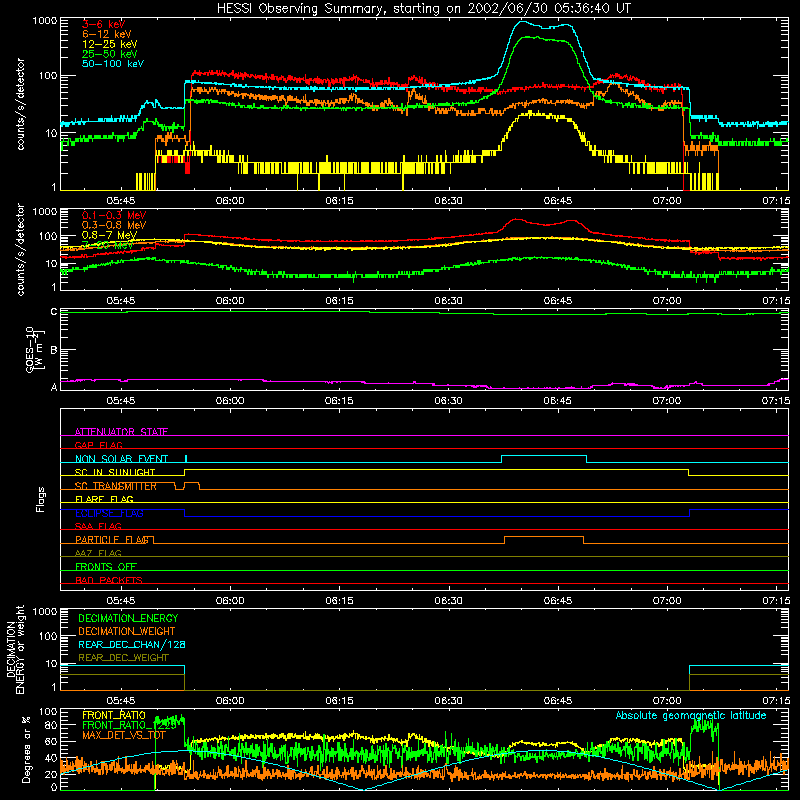Select the orange MAX_DET_VS_TOT legend label
This screenshot has height=800, width=800.
123,735
